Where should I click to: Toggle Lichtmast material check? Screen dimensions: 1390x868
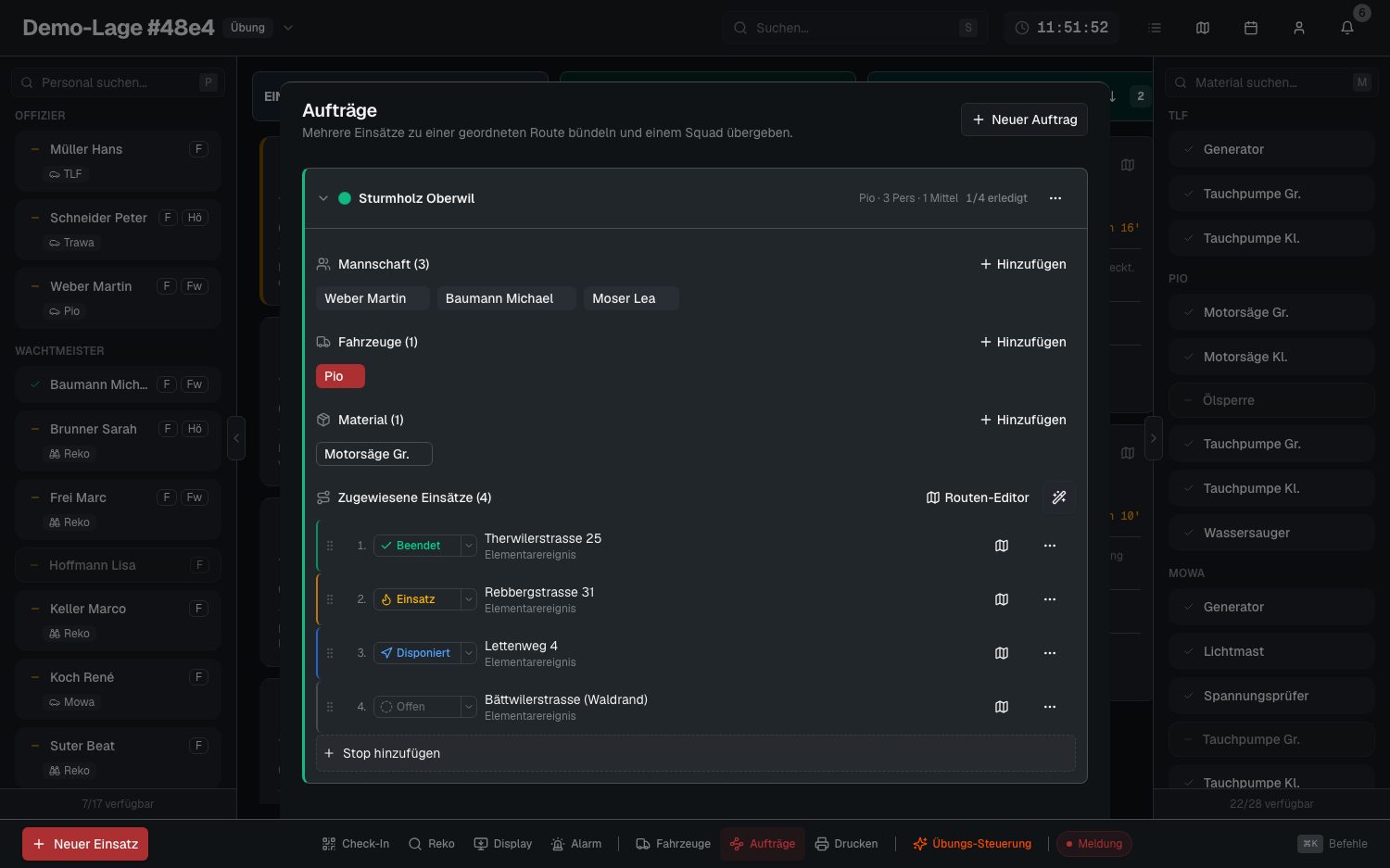[1189, 651]
